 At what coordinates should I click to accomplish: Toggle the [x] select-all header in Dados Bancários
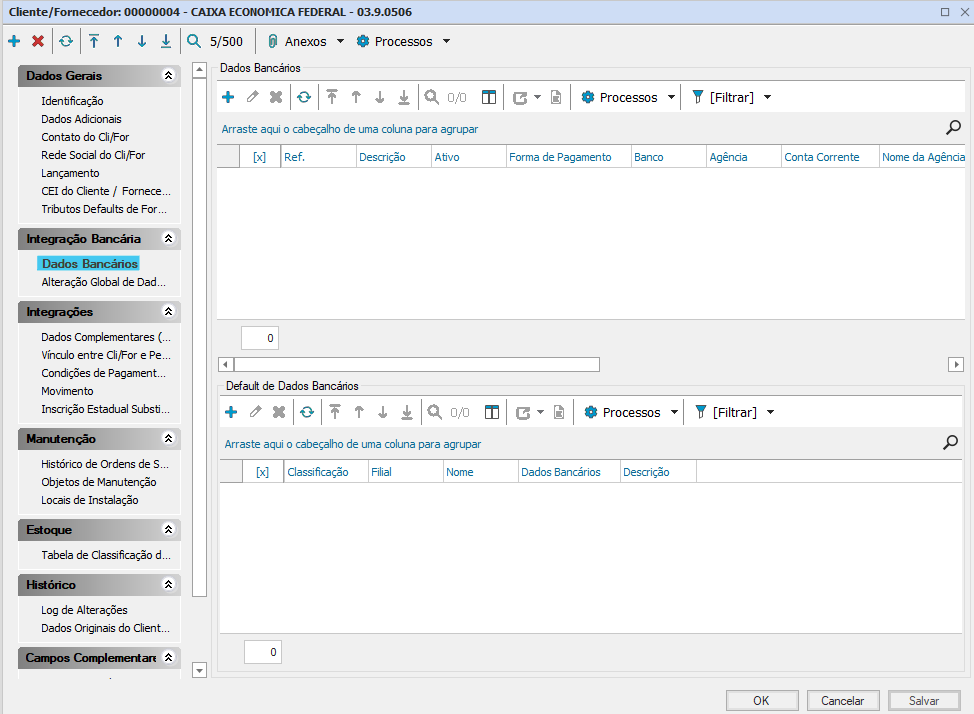[260, 157]
